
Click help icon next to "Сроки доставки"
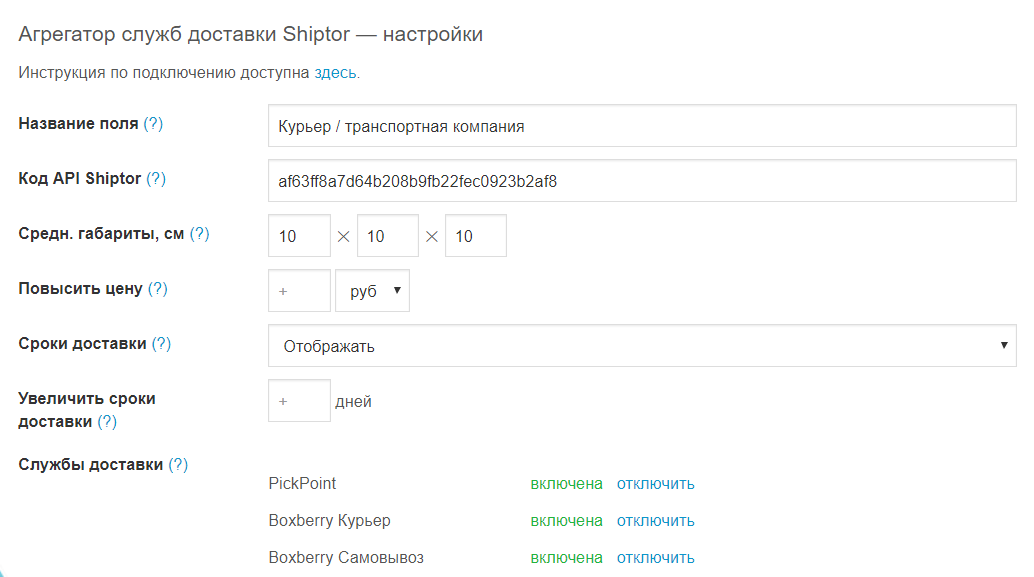[161, 344]
